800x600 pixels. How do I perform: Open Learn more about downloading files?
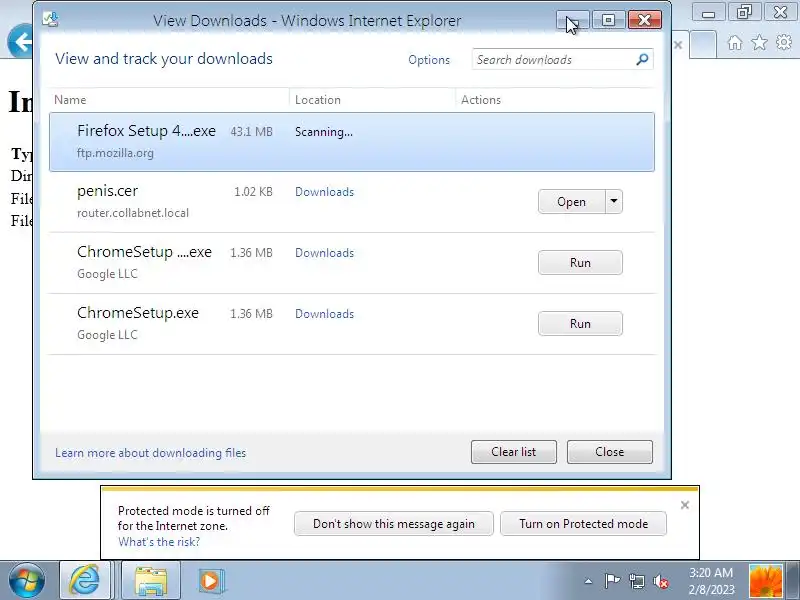click(151, 453)
